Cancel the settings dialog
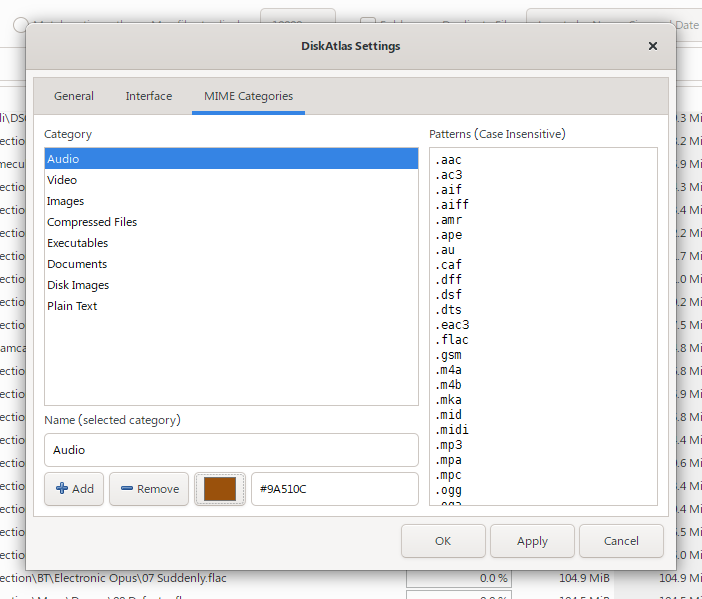The image size is (702, 599). click(x=621, y=541)
